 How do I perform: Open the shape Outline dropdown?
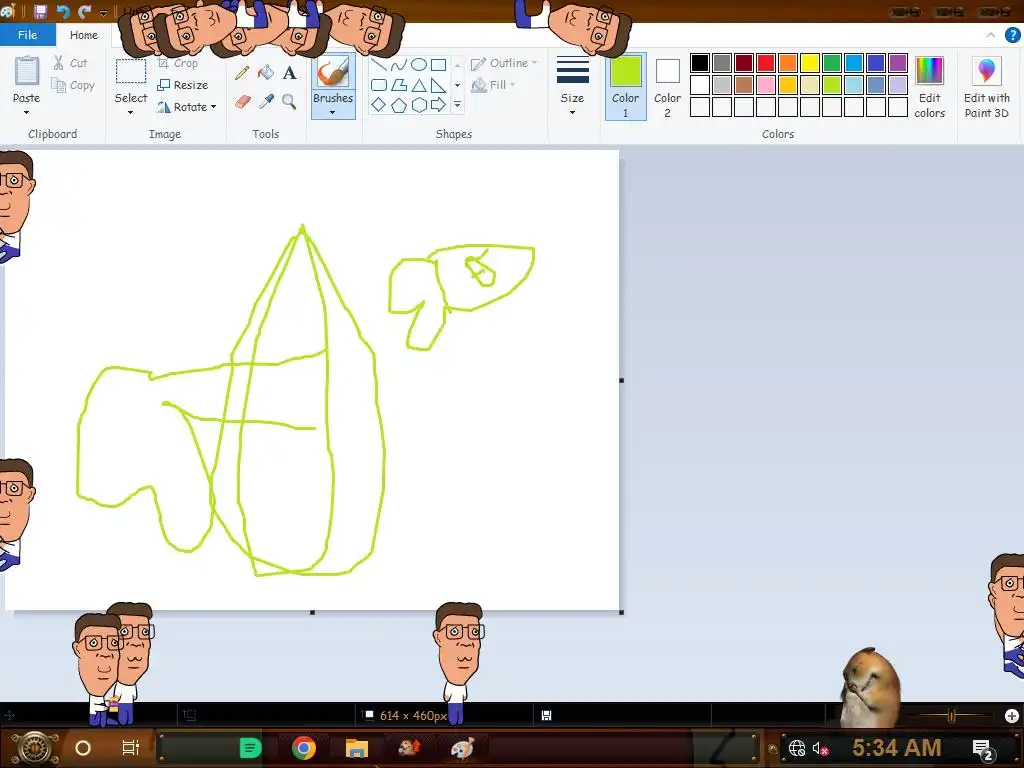(504, 63)
